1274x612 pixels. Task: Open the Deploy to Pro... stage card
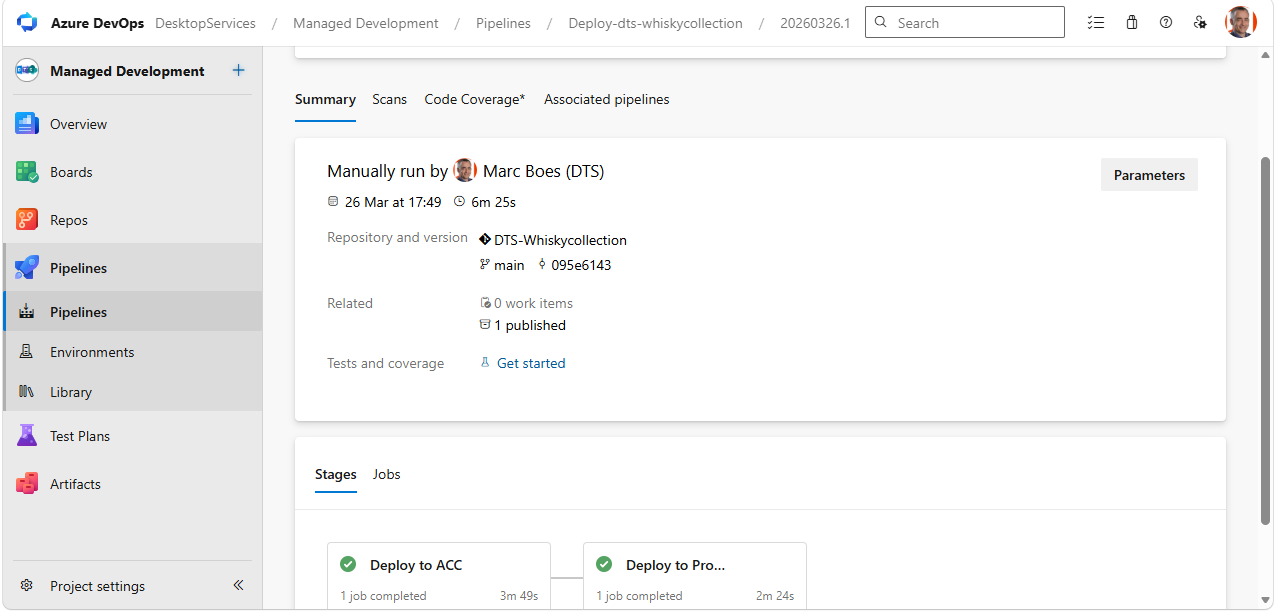[x=695, y=576]
